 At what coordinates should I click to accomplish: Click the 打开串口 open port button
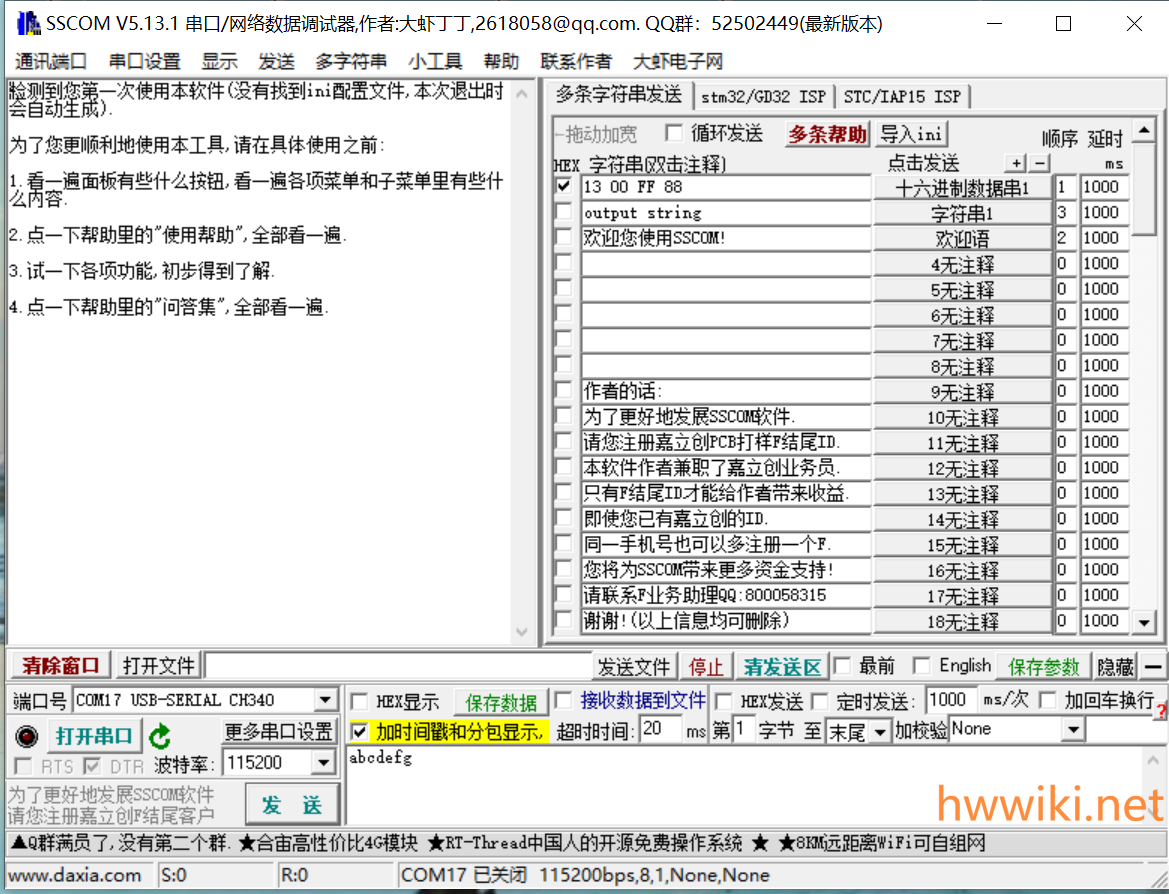[x=92, y=736]
